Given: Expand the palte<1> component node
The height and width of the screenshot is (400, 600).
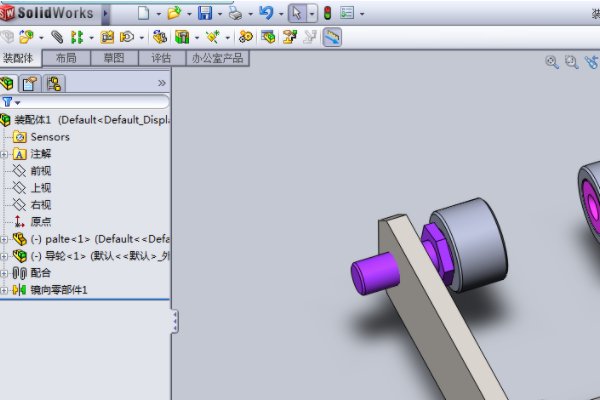Looking at the screenshot, I should point(4,239).
